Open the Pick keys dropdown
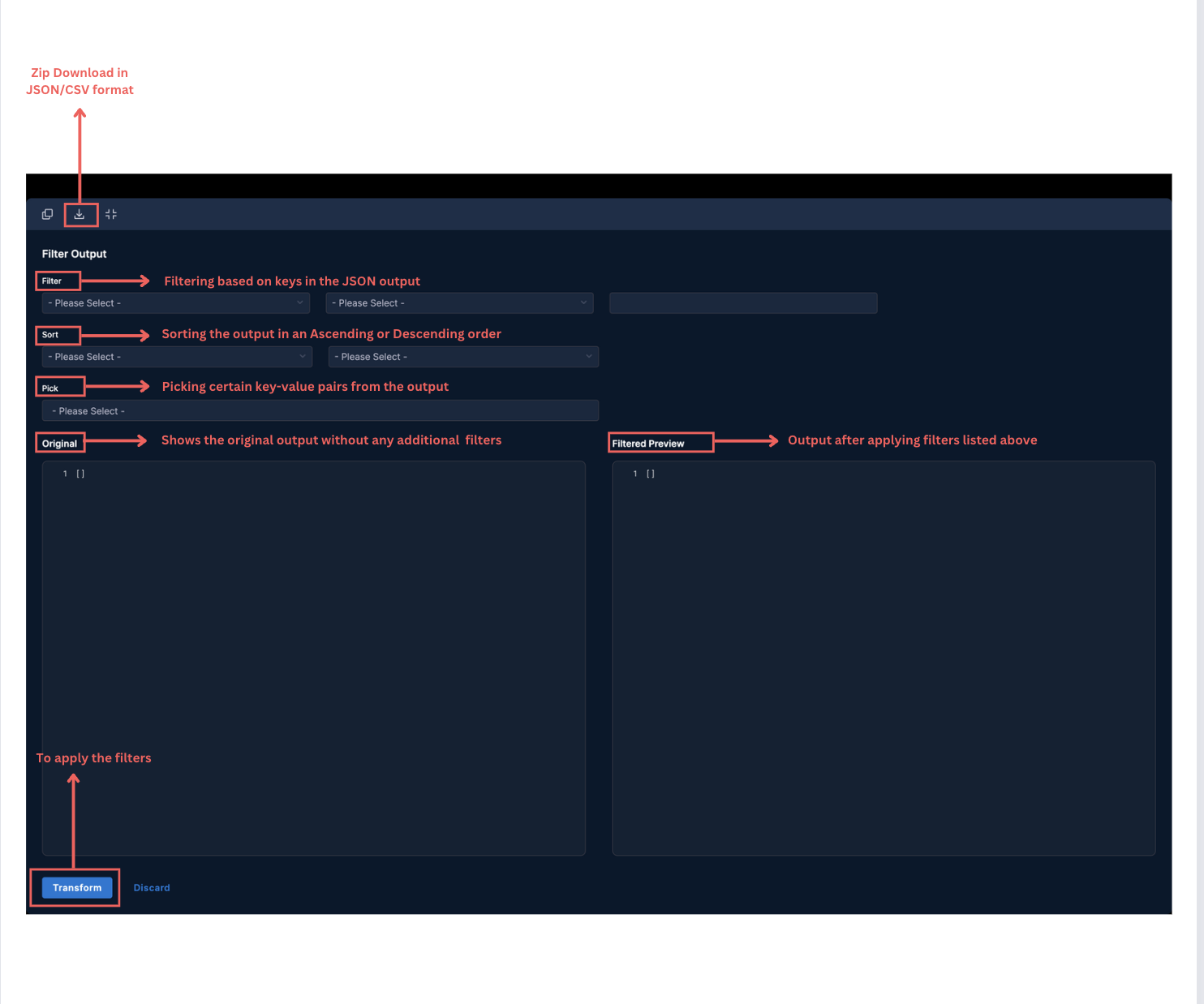The height and width of the screenshot is (1004, 1204). point(320,411)
